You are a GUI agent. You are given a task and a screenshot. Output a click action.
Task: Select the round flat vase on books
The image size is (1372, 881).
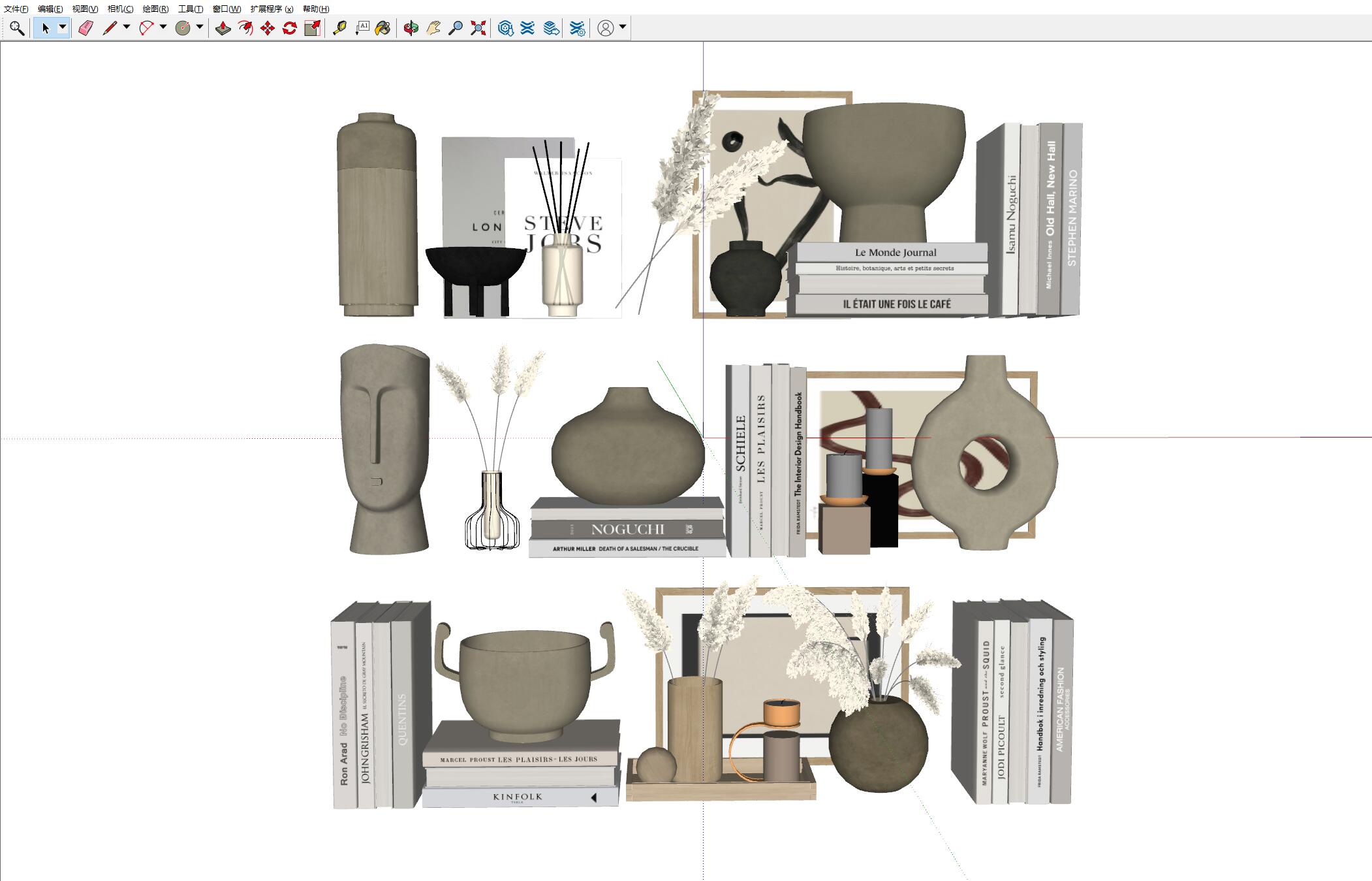[x=628, y=446]
